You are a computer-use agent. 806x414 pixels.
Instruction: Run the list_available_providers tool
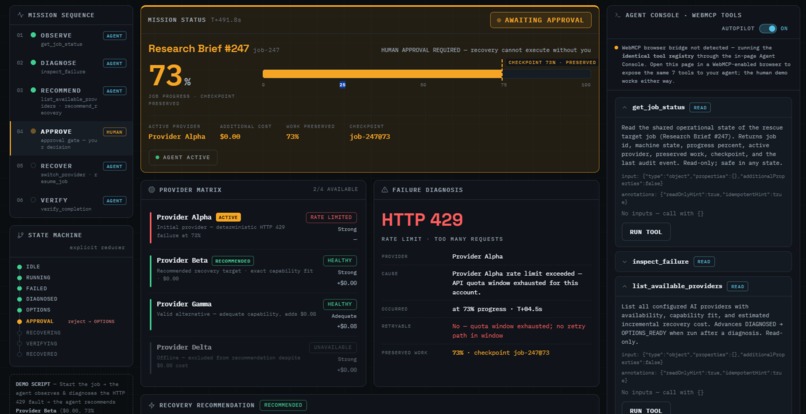pos(646,409)
